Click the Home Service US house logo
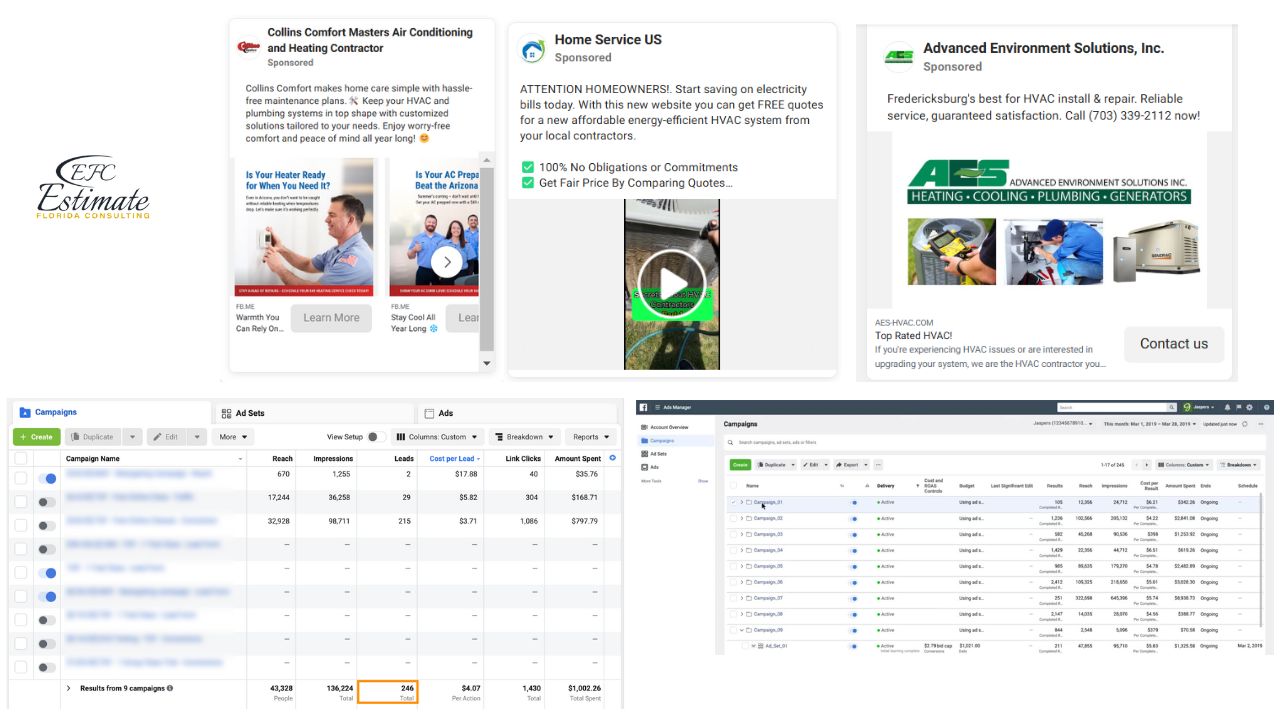Viewport: 1280px width, 720px height. 532,50
